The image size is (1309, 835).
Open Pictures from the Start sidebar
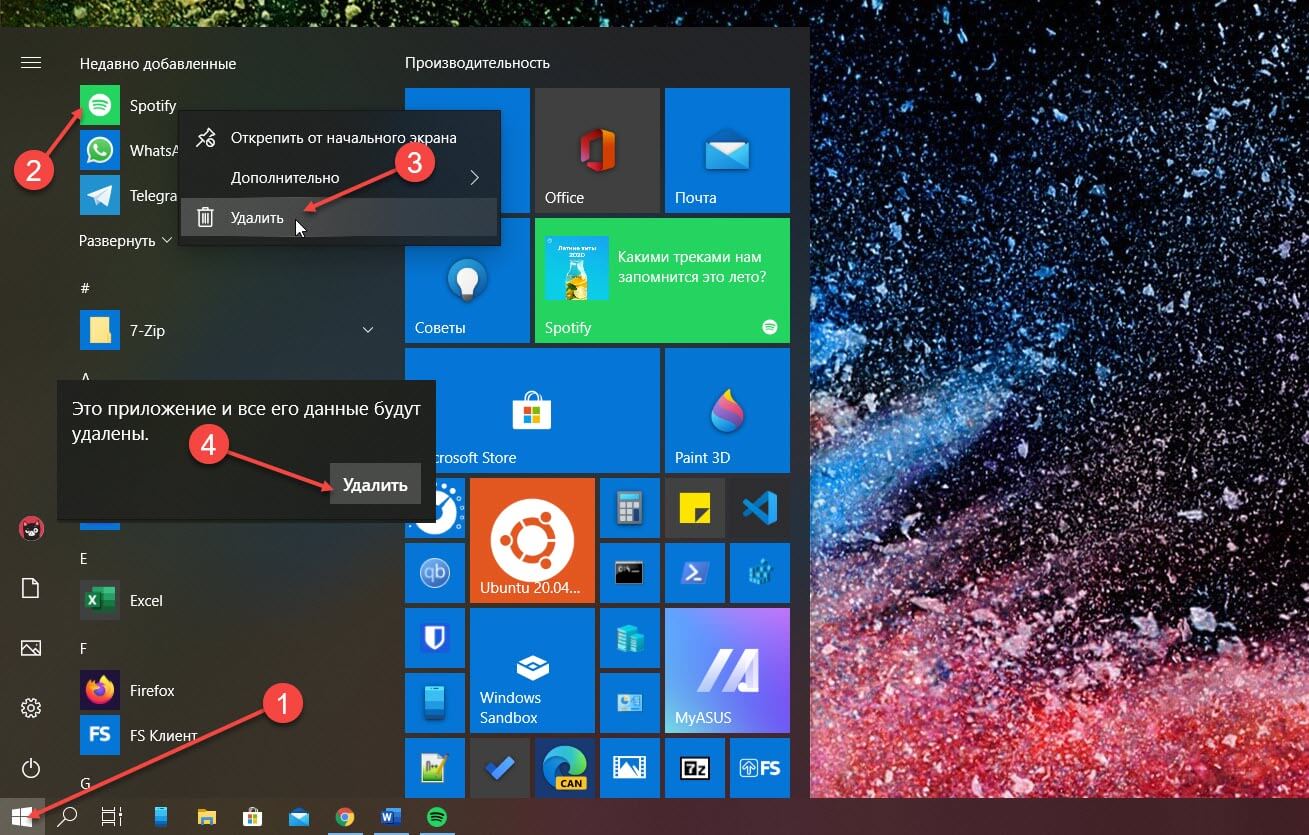pos(31,648)
